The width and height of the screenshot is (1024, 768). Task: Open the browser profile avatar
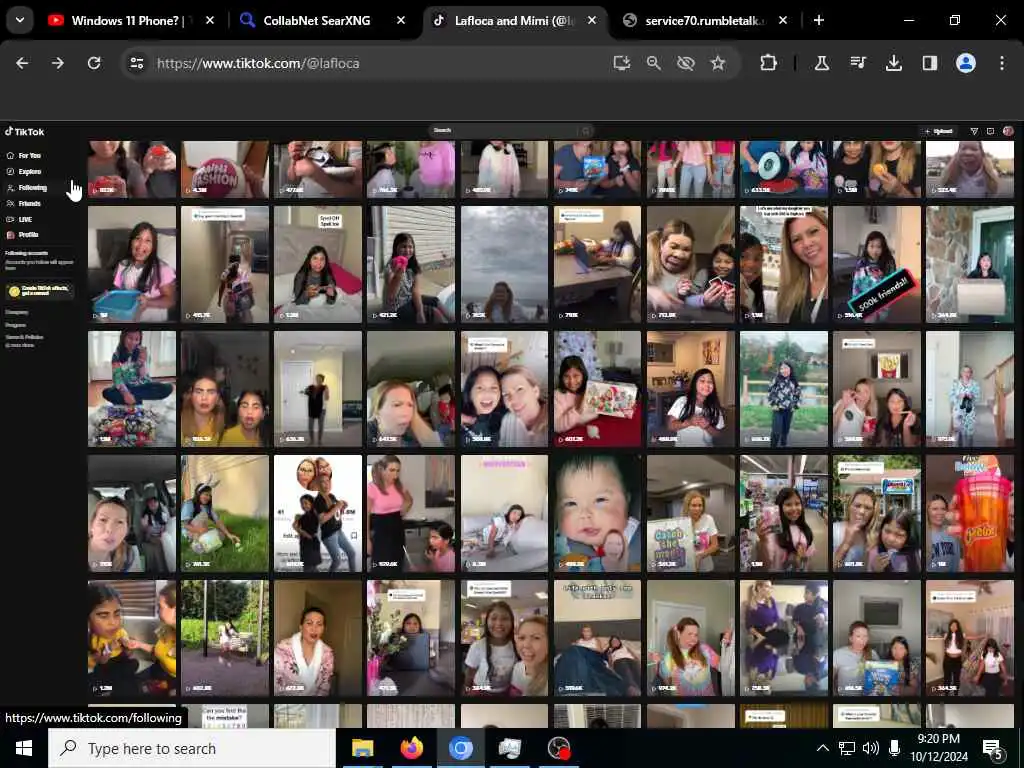click(966, 63)
